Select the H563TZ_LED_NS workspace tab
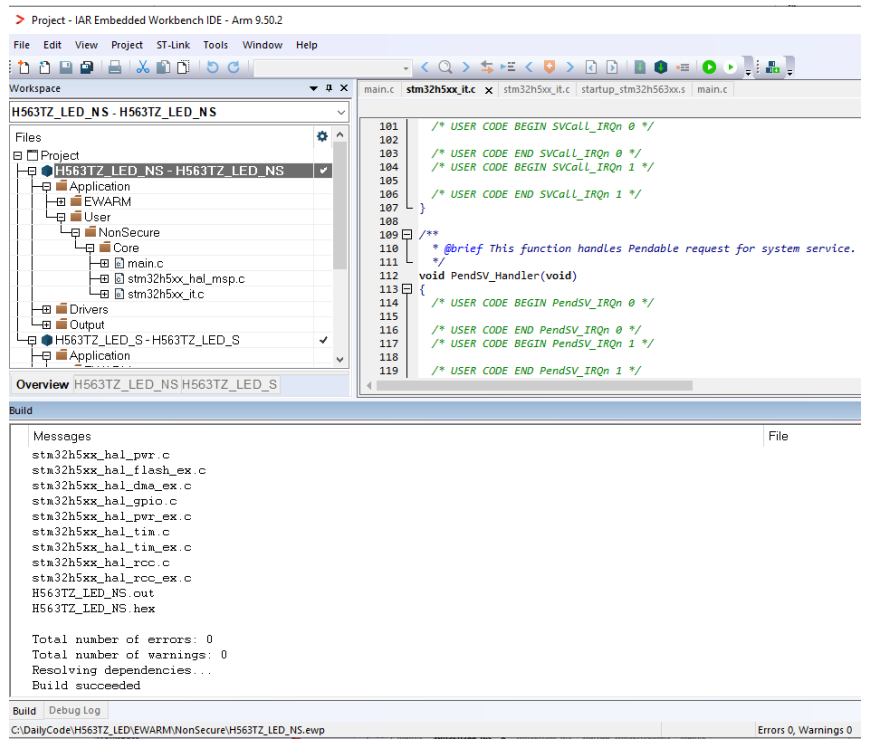The image size is (873, 750). [x=126, y=385]
